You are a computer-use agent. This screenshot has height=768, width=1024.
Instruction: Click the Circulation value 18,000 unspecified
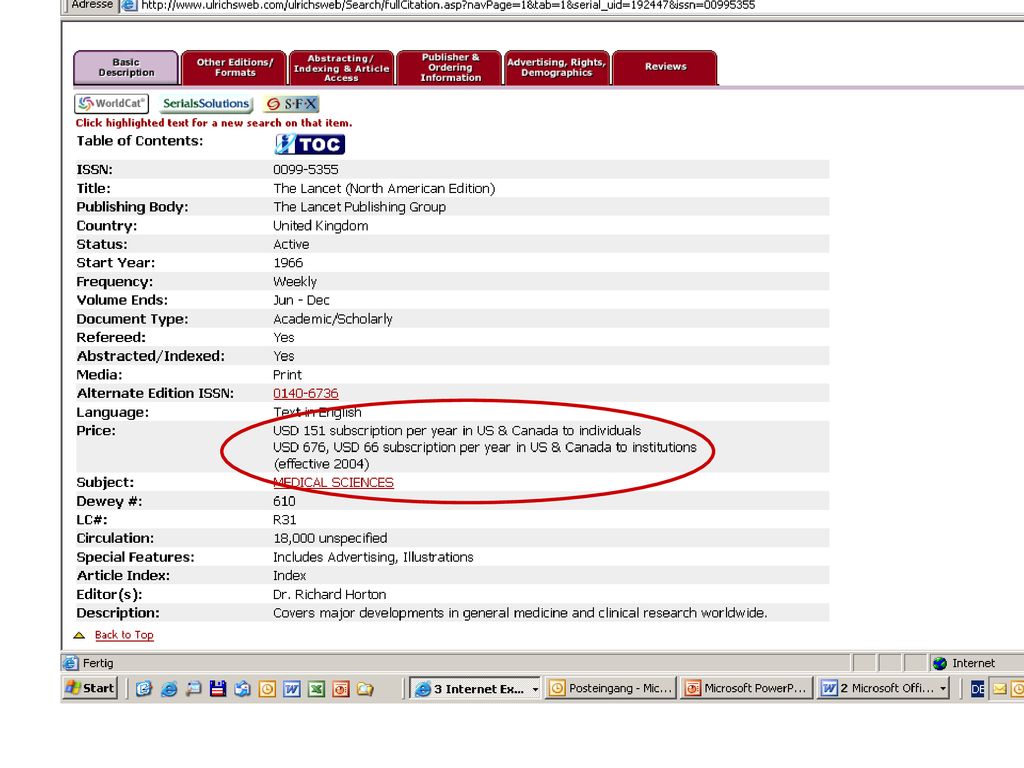[330, 538]
